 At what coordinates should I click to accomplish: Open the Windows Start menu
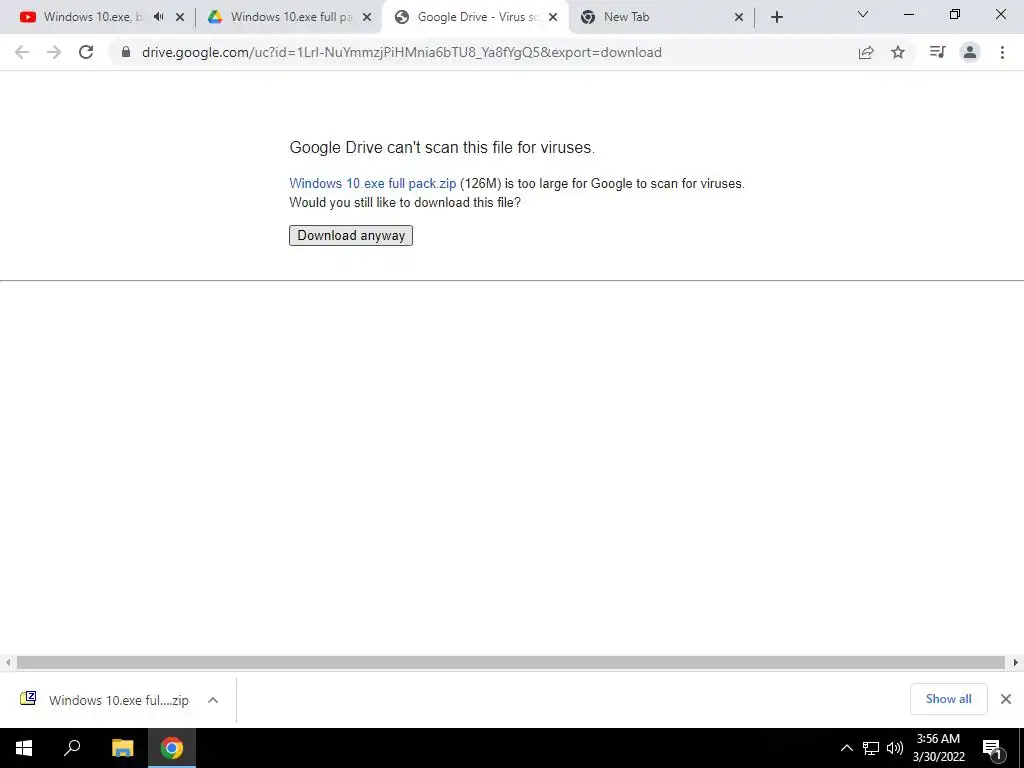[24, 748]
